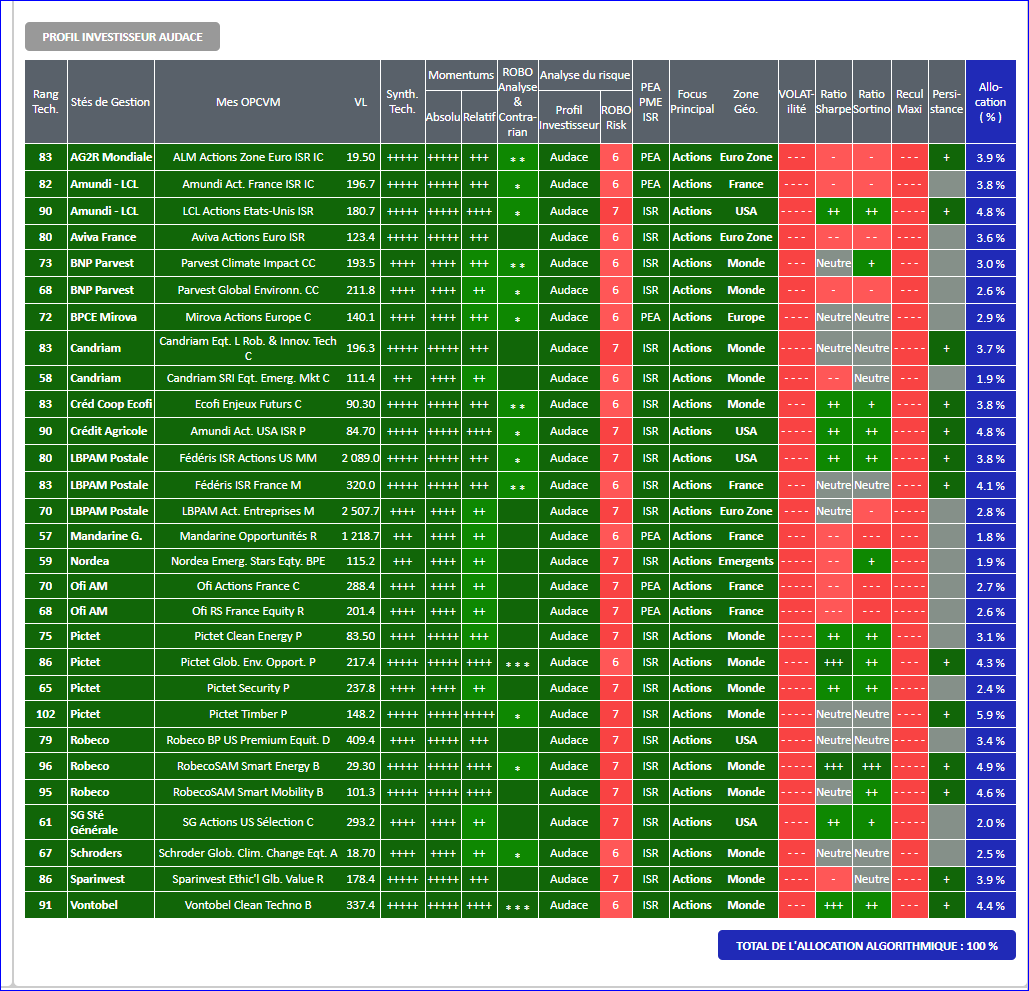The image size is (1029, 991).
Task: Select Mandarine Opportunités R fund
Action: [x=248, y=536]
